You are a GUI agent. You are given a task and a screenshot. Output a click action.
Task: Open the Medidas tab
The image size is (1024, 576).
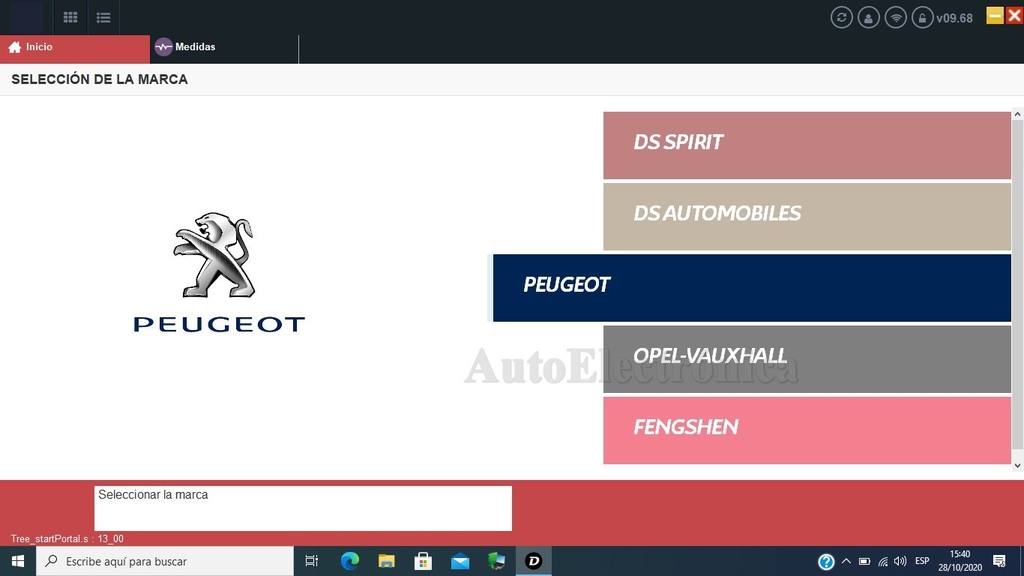[224, 47]
